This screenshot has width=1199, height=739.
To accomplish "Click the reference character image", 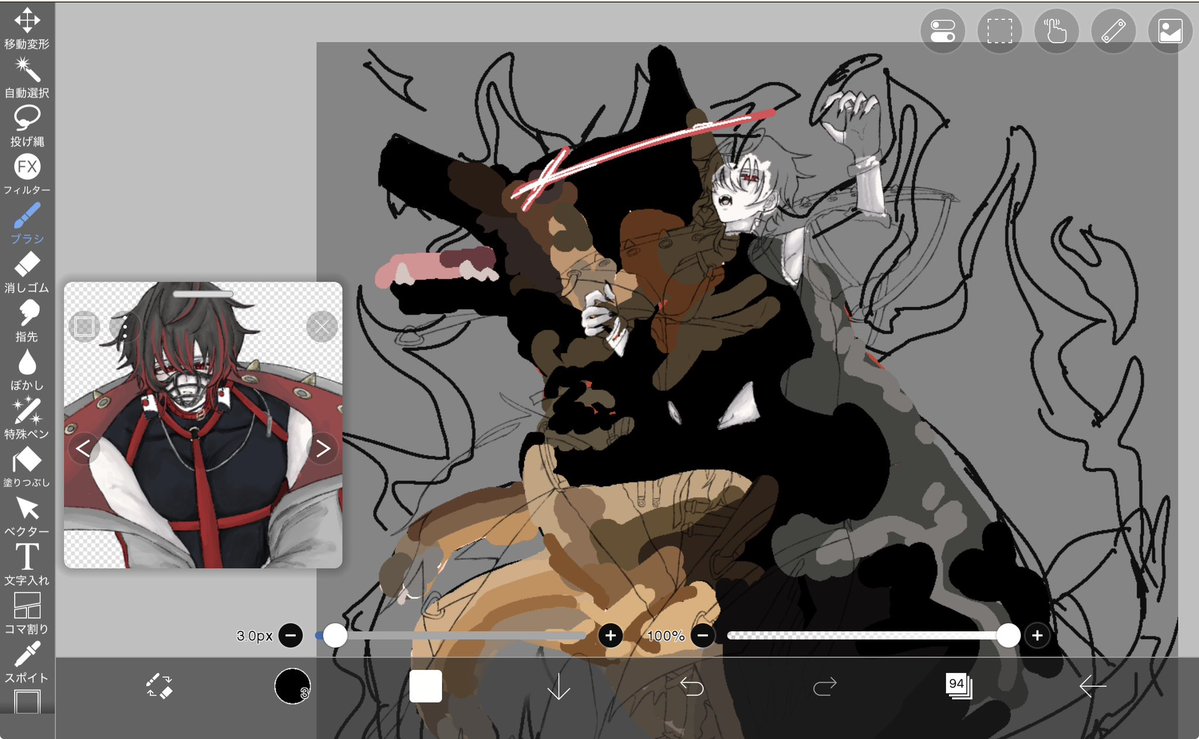I will (x=203, y=425).
